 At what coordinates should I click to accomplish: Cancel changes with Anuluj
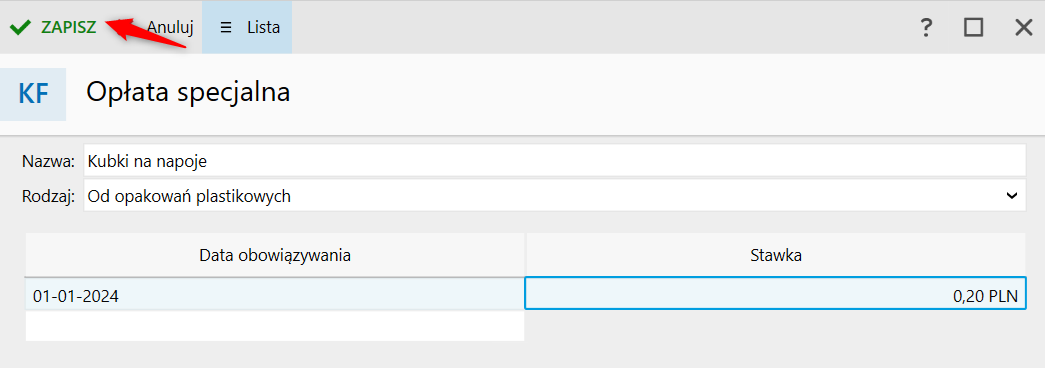point(170,27)
